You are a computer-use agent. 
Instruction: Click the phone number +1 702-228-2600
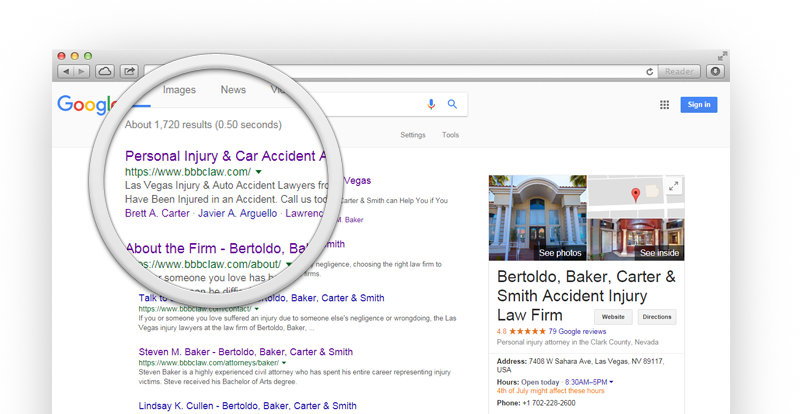pyautogui.click(x=549, y=403)
